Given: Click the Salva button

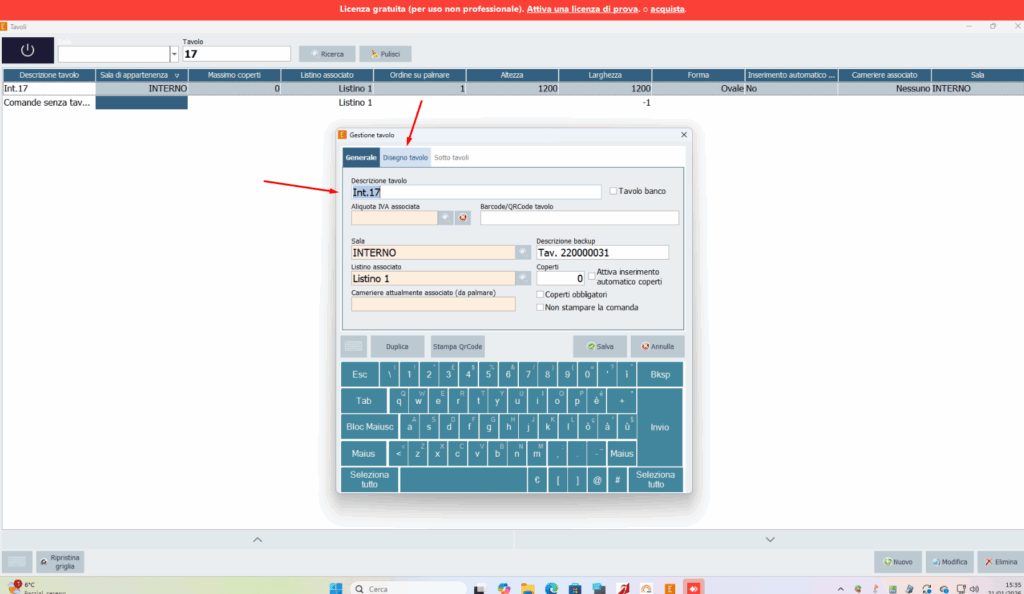Looking at the screenshot, I should [x=600, y=346].
